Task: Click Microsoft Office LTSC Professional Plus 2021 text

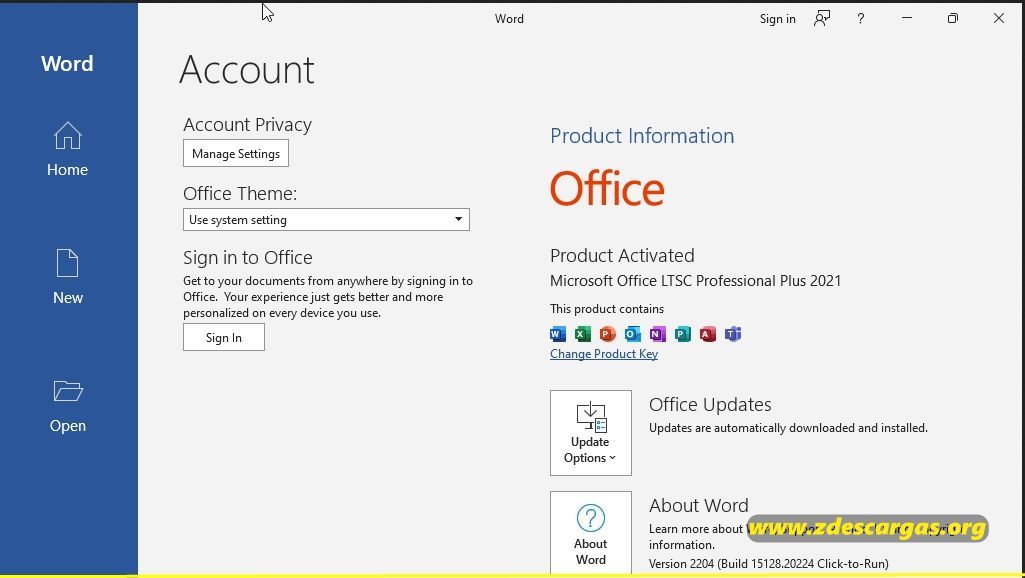Action: [x=696, y=280]
